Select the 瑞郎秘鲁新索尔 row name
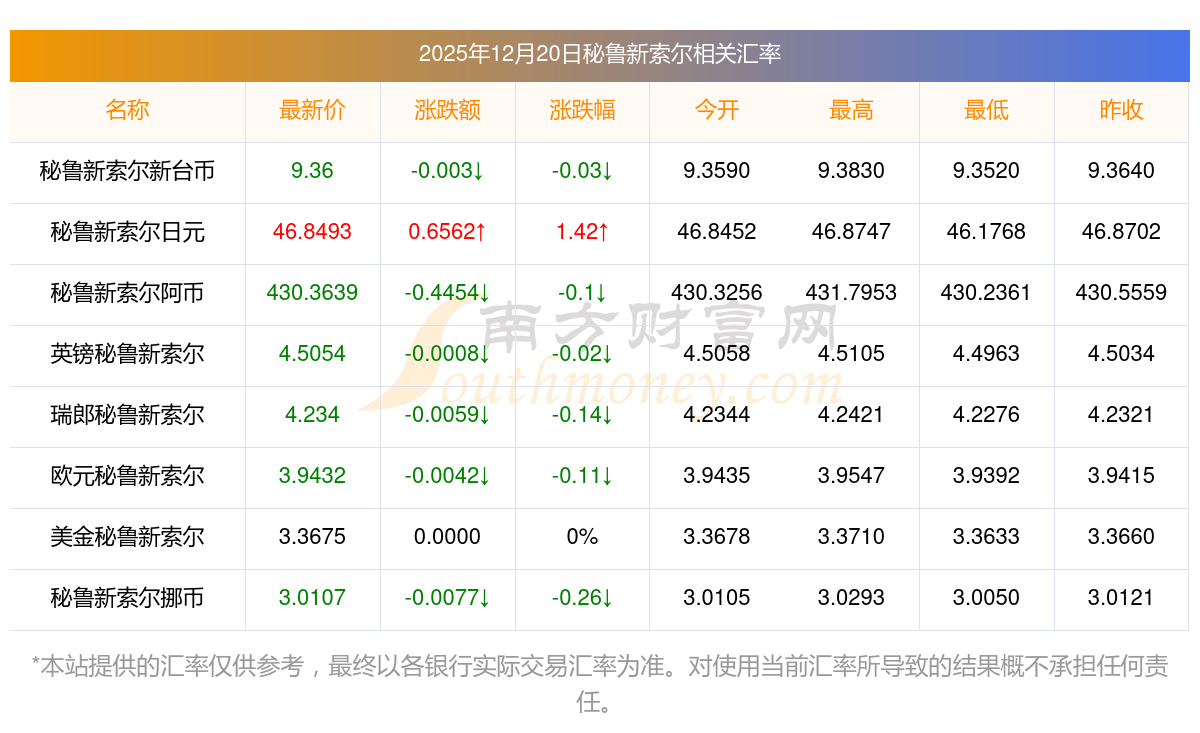Screen dimensions: 1200x733 click(x=127, y=415)
